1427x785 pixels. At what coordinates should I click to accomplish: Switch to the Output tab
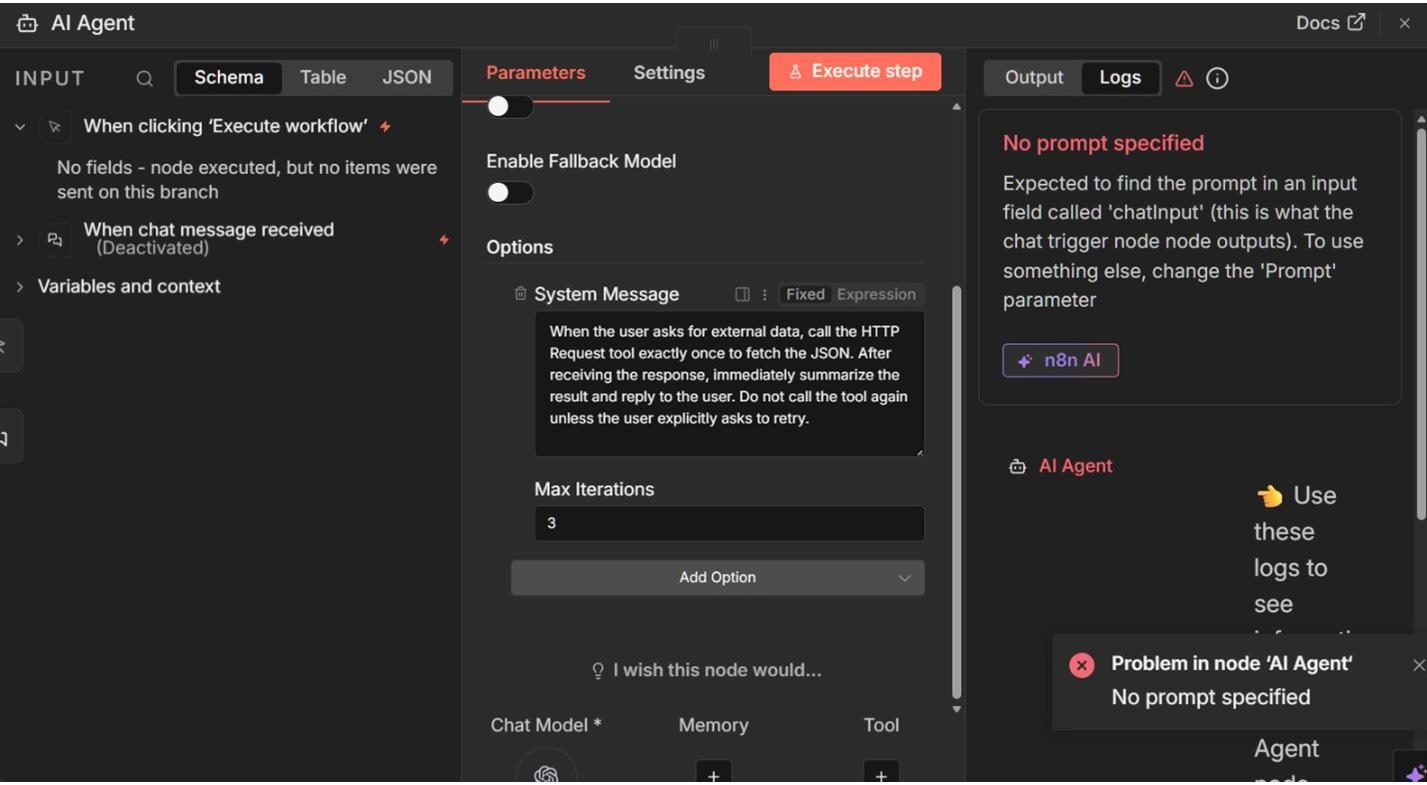1034,78
